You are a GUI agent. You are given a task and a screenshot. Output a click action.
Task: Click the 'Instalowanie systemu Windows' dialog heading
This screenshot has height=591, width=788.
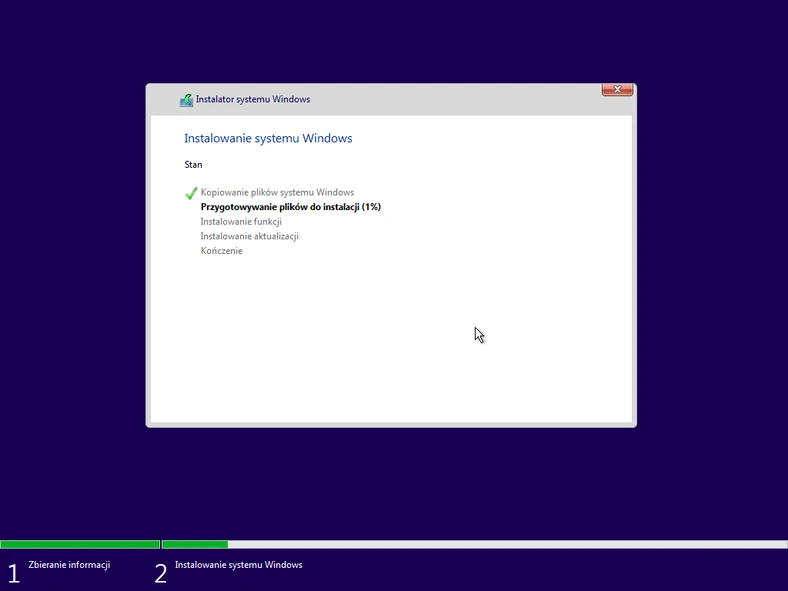pyautogui.click(x=268, y=138)
